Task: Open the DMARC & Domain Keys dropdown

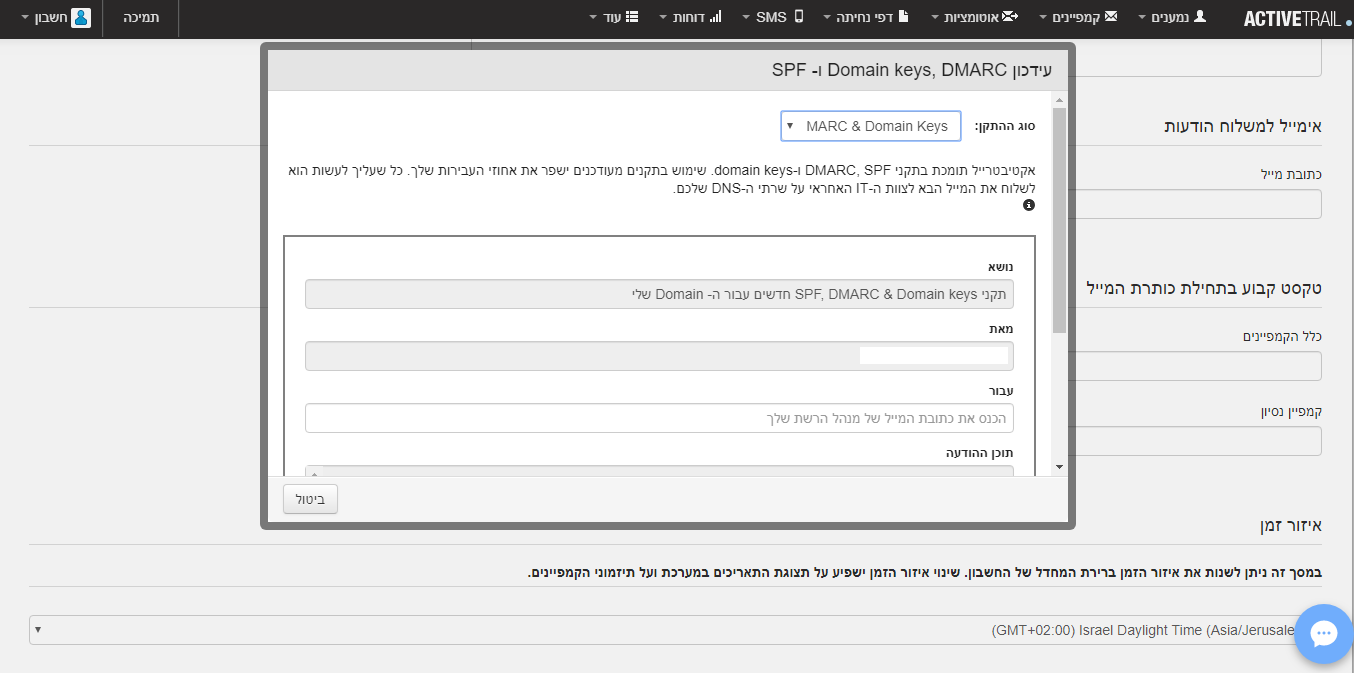Action: [x=870, y=126]
